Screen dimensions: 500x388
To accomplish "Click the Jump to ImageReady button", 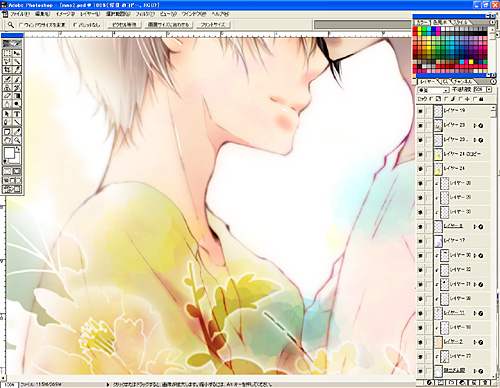I will tap(12, 190).
